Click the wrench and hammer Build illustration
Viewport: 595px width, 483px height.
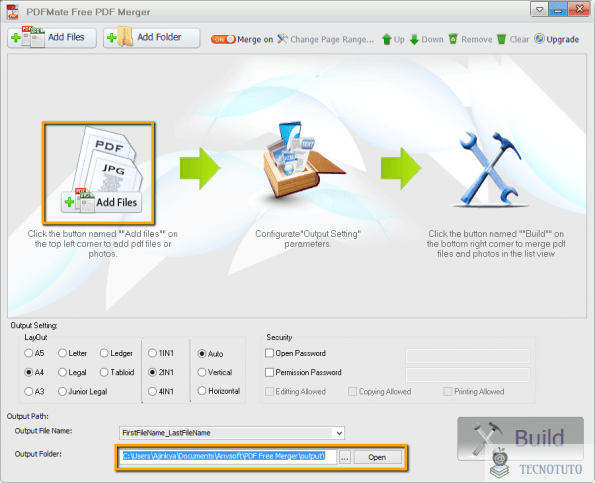point(490,169)
